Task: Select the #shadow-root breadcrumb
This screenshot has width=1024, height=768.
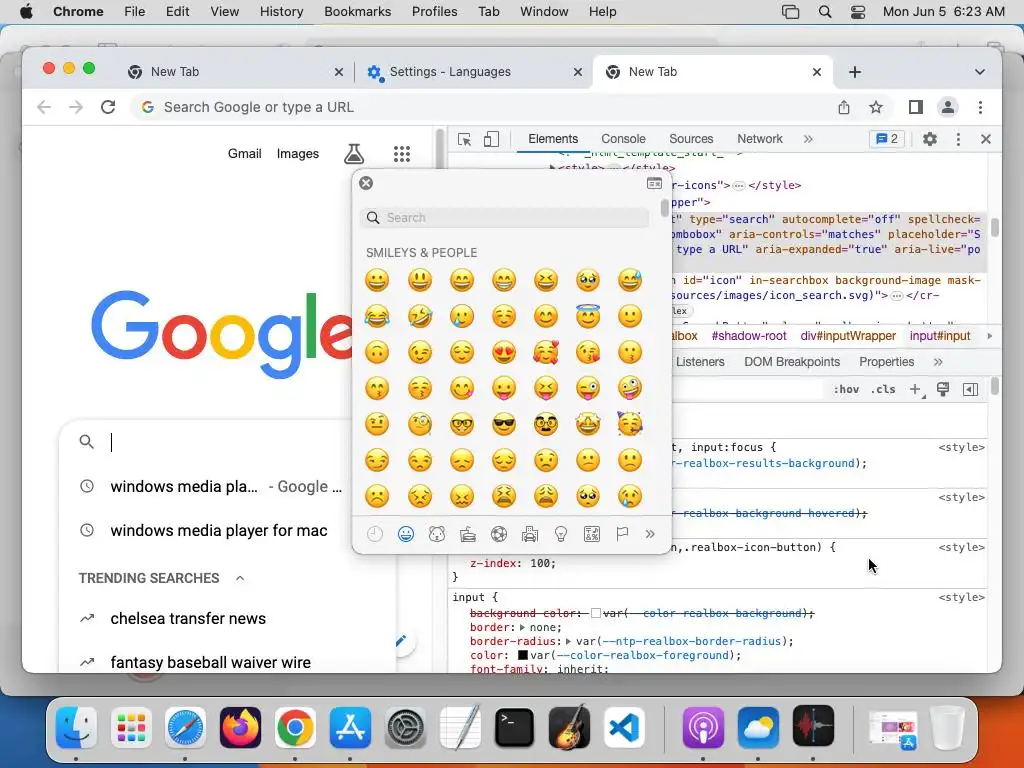Action: coord(749,336)
